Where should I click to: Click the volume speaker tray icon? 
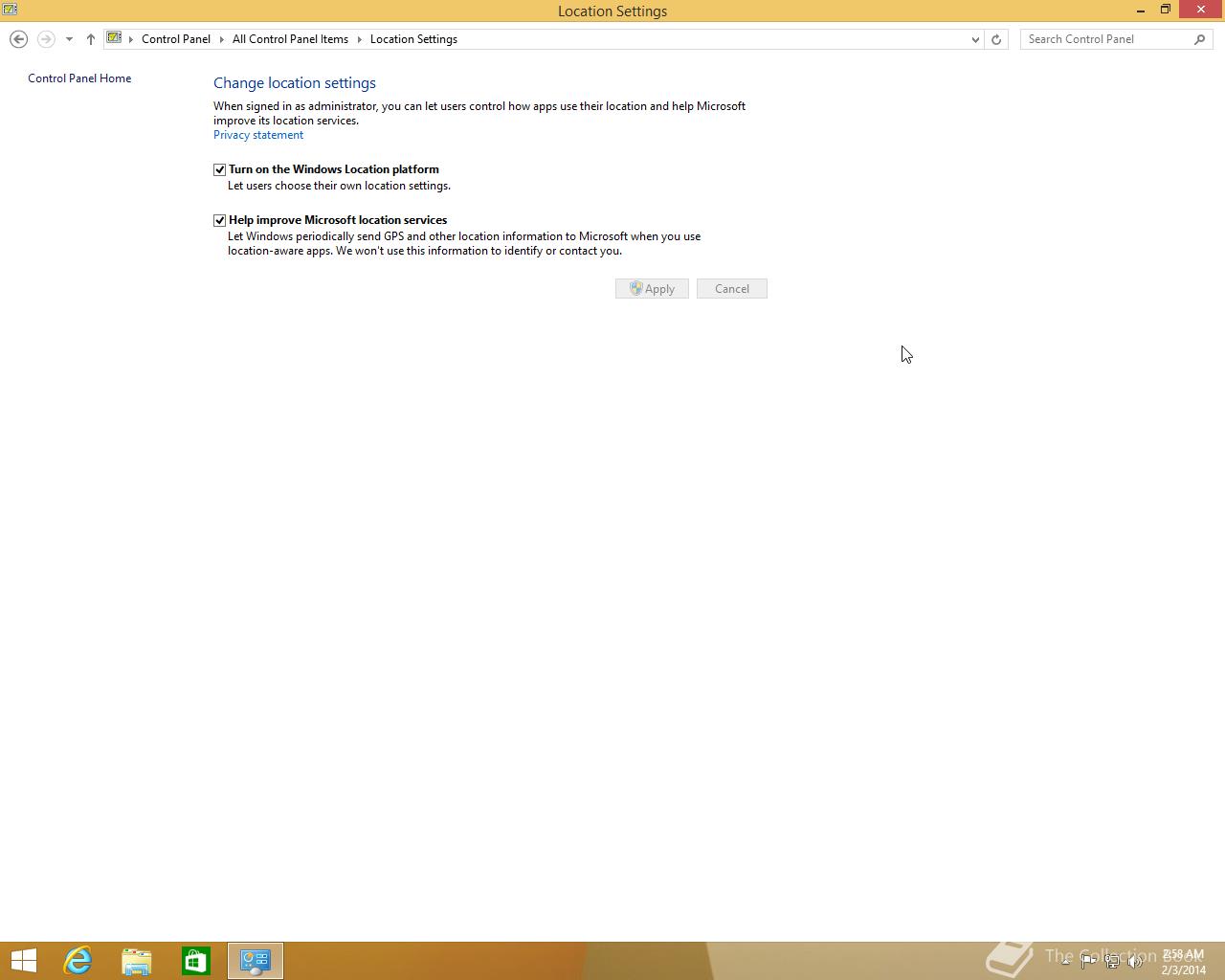[x=1135, y=961]
